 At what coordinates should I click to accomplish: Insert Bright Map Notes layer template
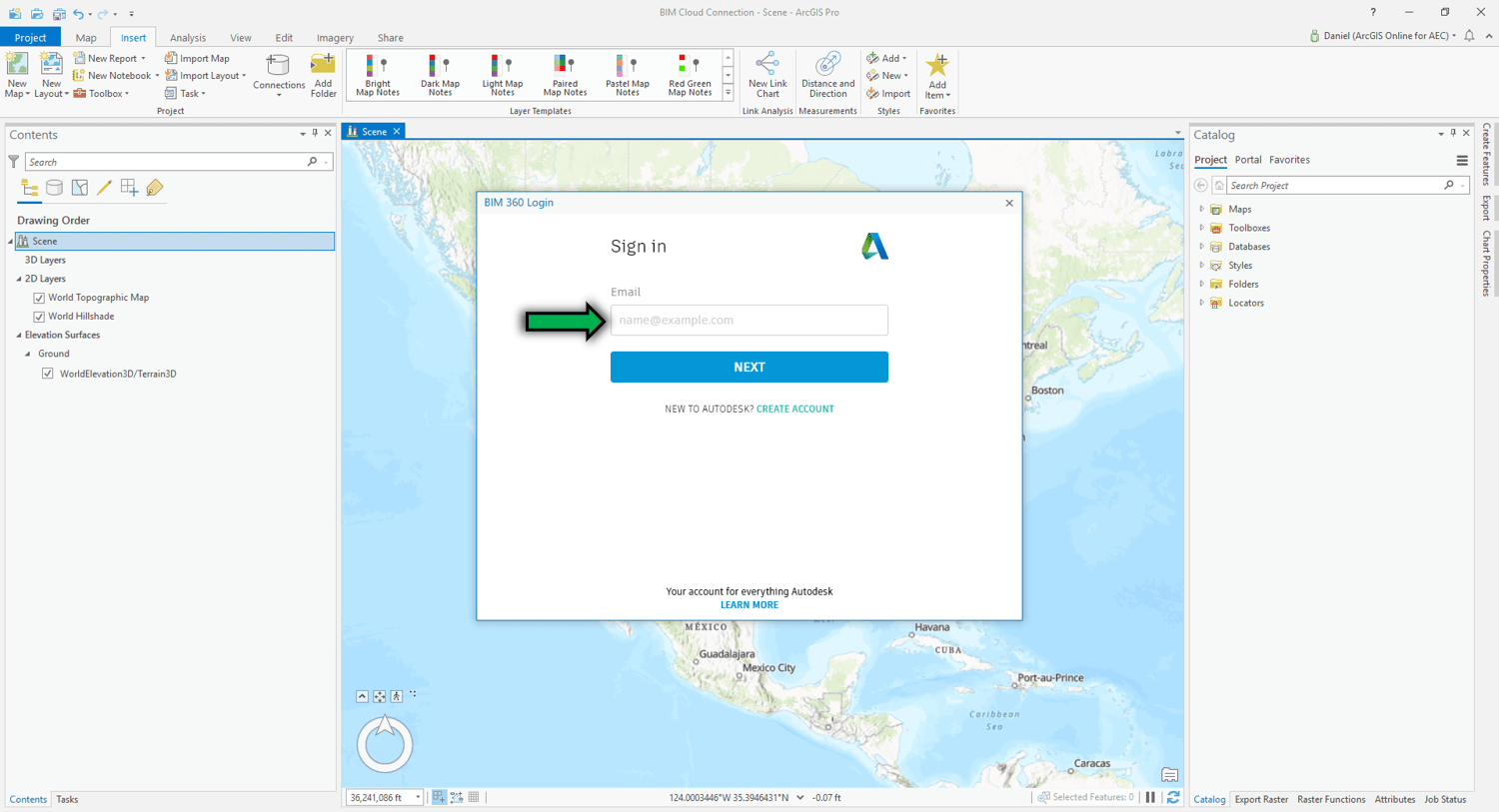point(378,76)
